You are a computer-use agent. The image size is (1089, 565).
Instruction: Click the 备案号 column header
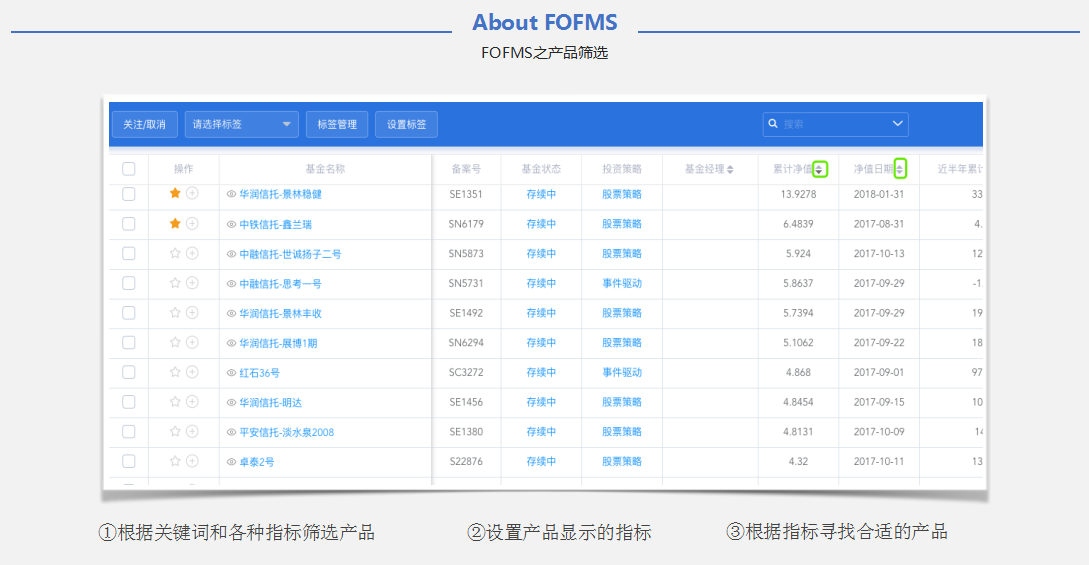click(466, 169)
